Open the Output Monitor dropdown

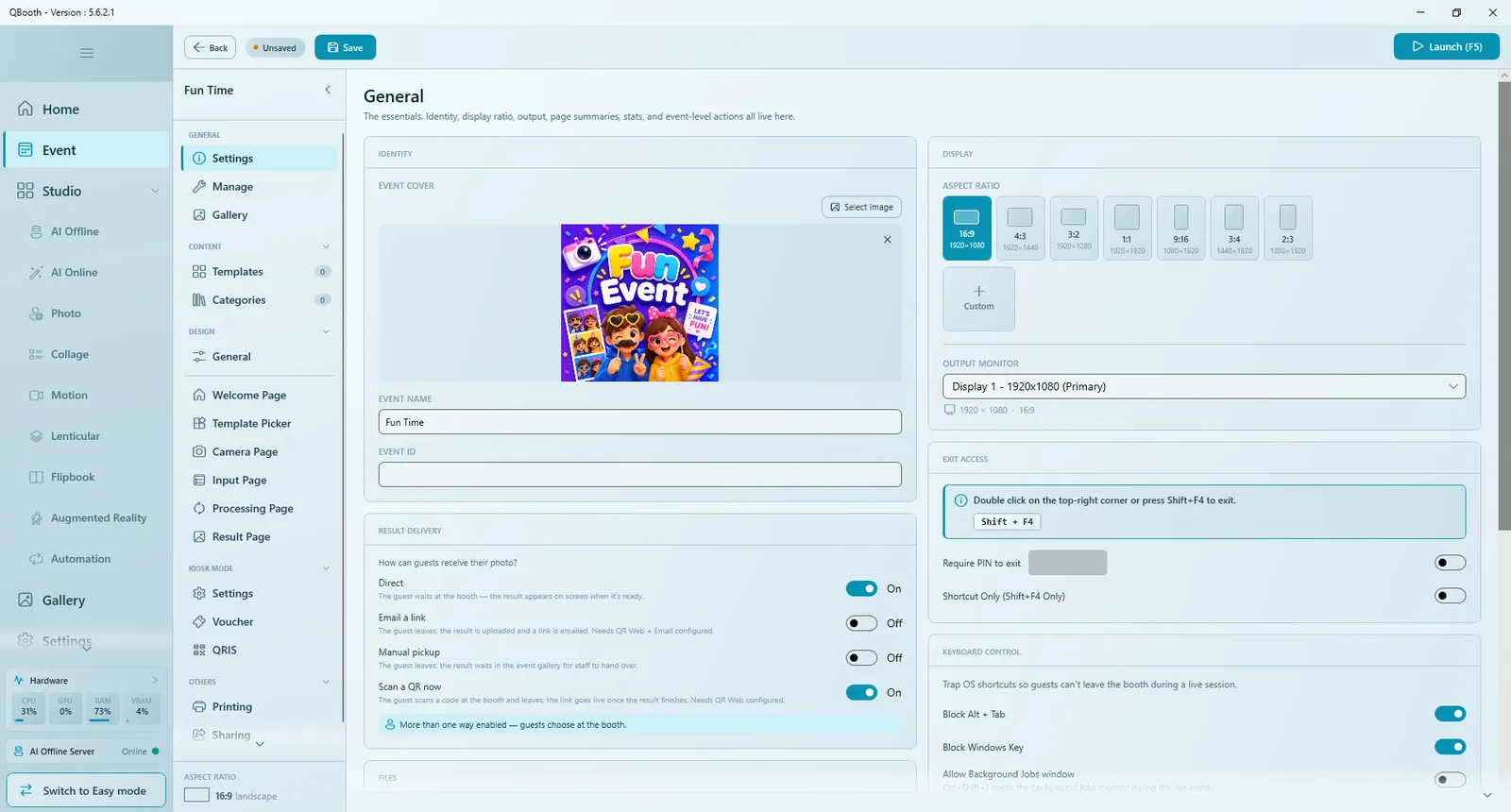click(1204, 386)
